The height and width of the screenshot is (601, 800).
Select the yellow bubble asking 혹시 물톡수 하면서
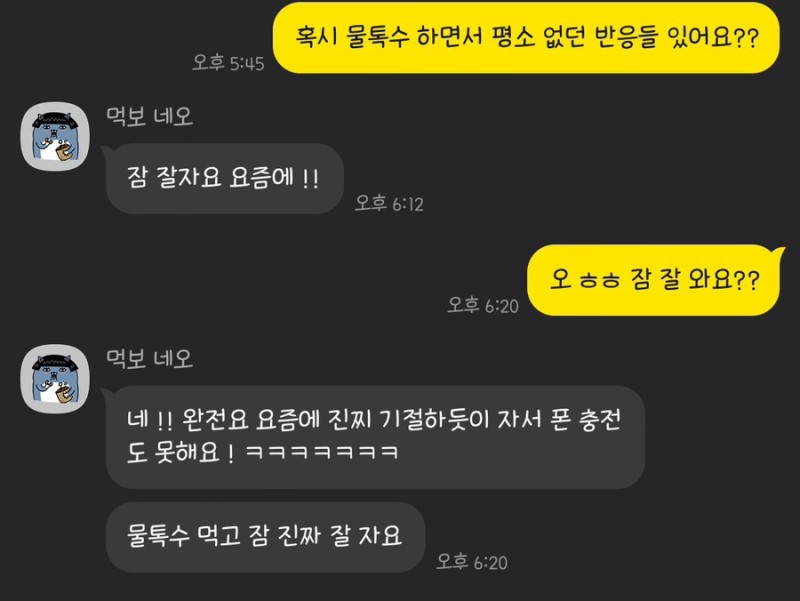pyautogui.click(x=526, y=38)
